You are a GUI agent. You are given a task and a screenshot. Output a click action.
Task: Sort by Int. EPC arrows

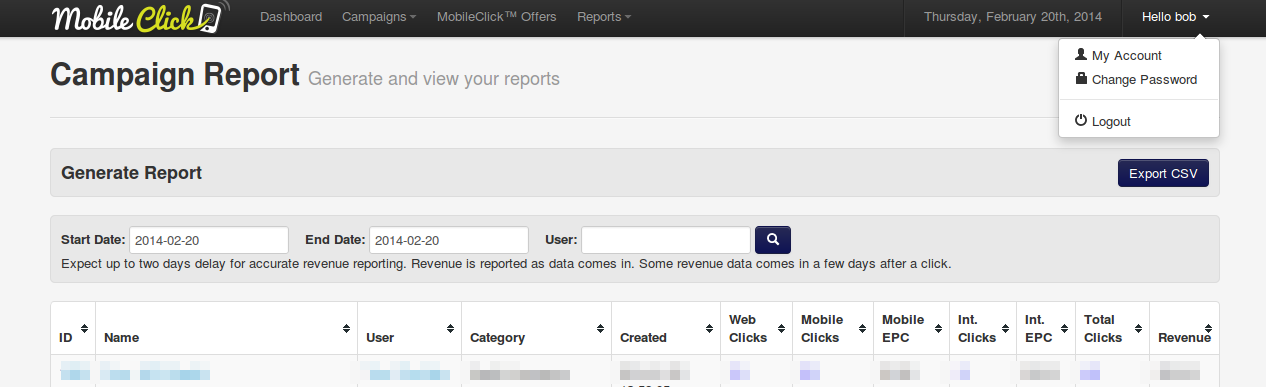coord(1064,329)
